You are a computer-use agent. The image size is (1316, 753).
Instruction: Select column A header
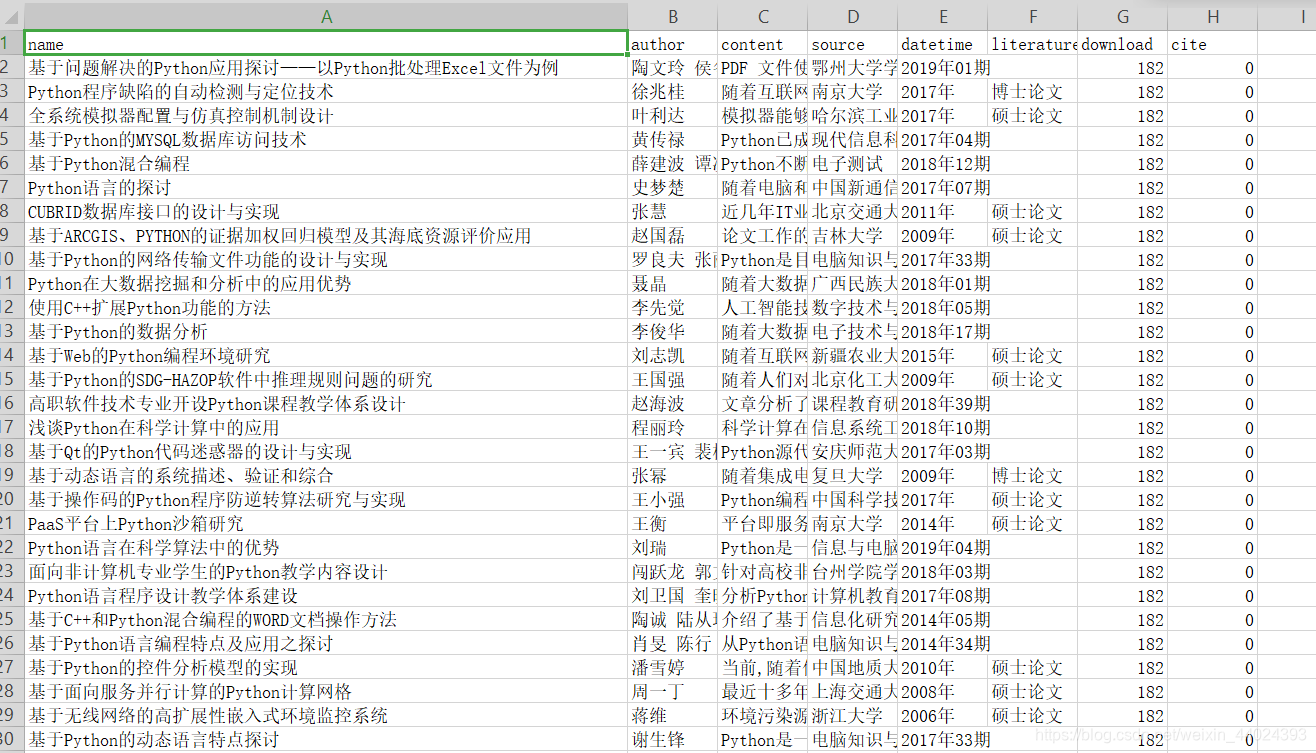[326, 17]
